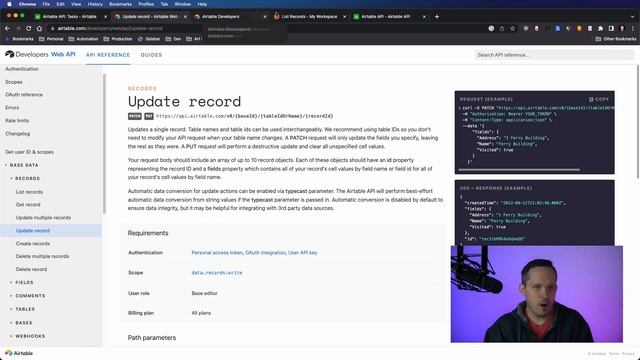Switch to the Airtable API: Tasks tab
640x360 pixels.
(69, 17)
